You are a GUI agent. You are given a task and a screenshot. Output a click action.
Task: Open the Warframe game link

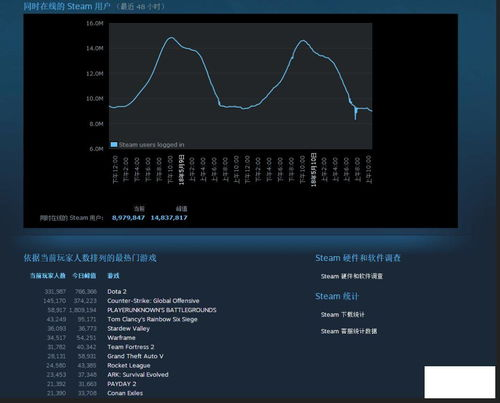tap(121, 338)
